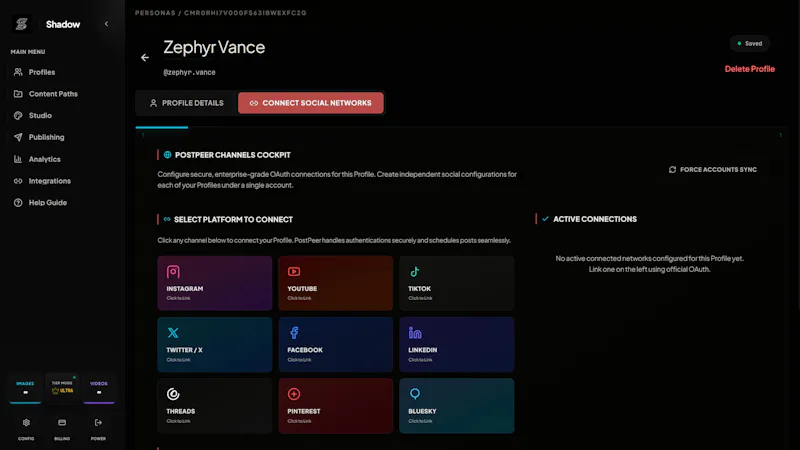
Task: Collapse the sidebar with the chevron
Action: [106, 24]
